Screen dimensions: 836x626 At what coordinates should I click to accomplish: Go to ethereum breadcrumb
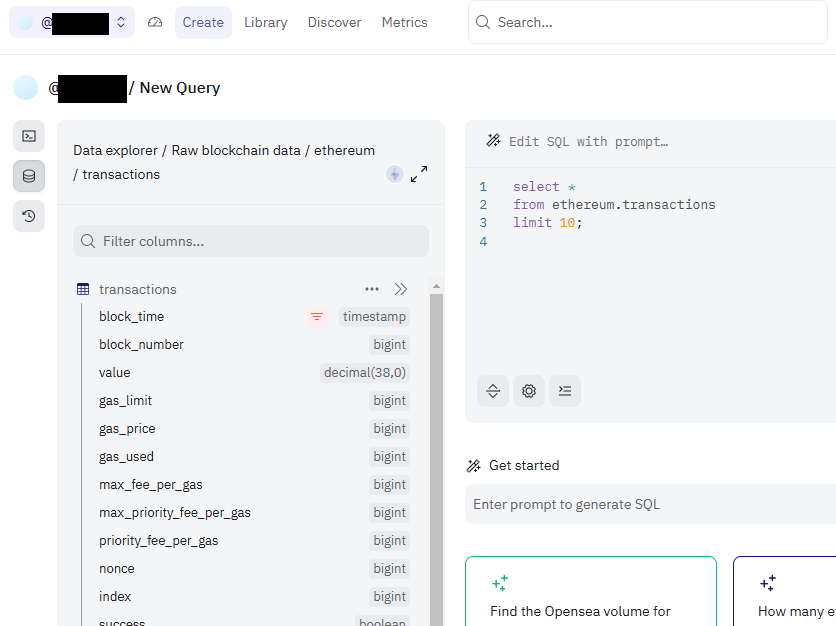point(344,150)
